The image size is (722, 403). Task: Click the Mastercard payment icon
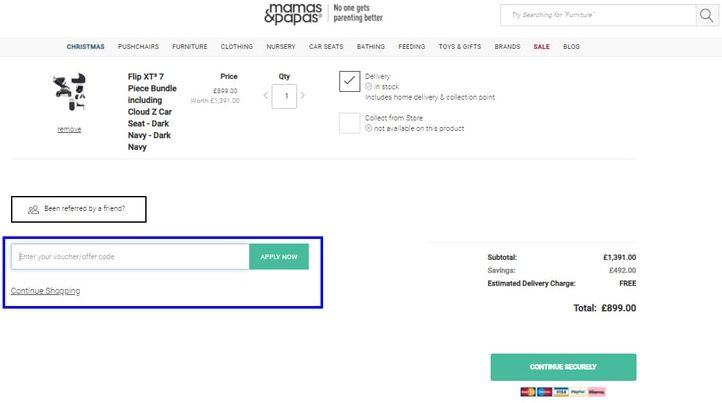coord(528,392)
